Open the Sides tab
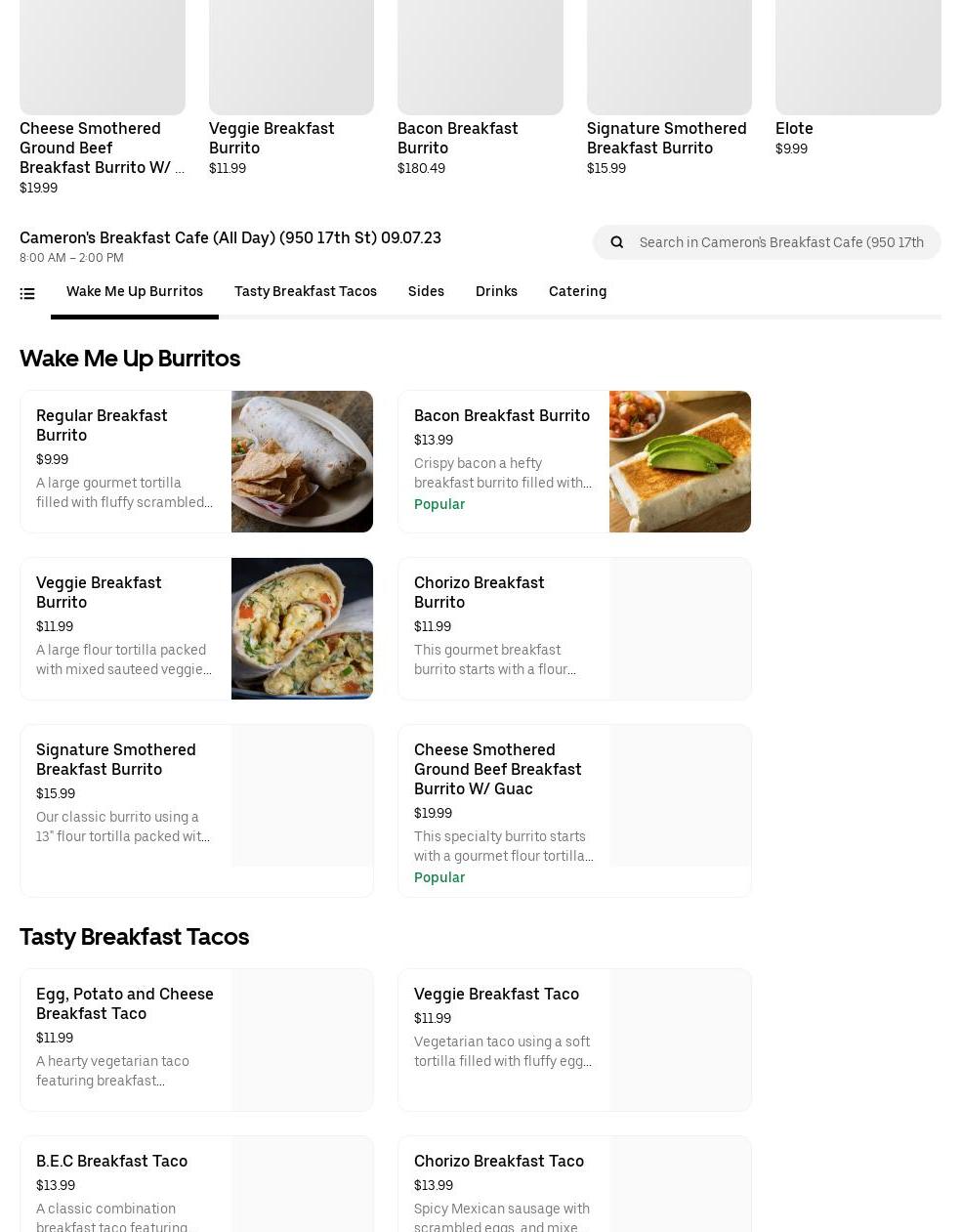This screenshot has height=1232, width=961. tap(426, 291)
